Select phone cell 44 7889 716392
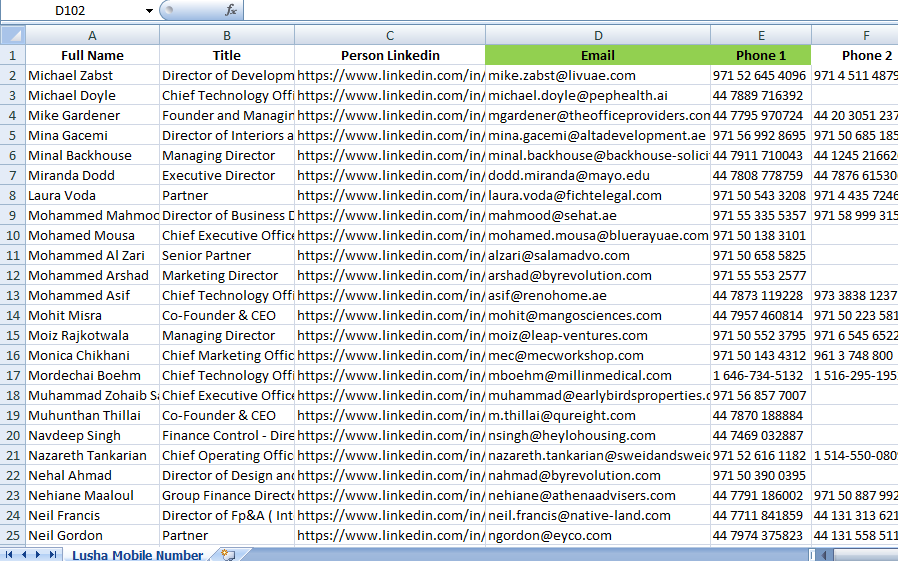 [761, 96]
